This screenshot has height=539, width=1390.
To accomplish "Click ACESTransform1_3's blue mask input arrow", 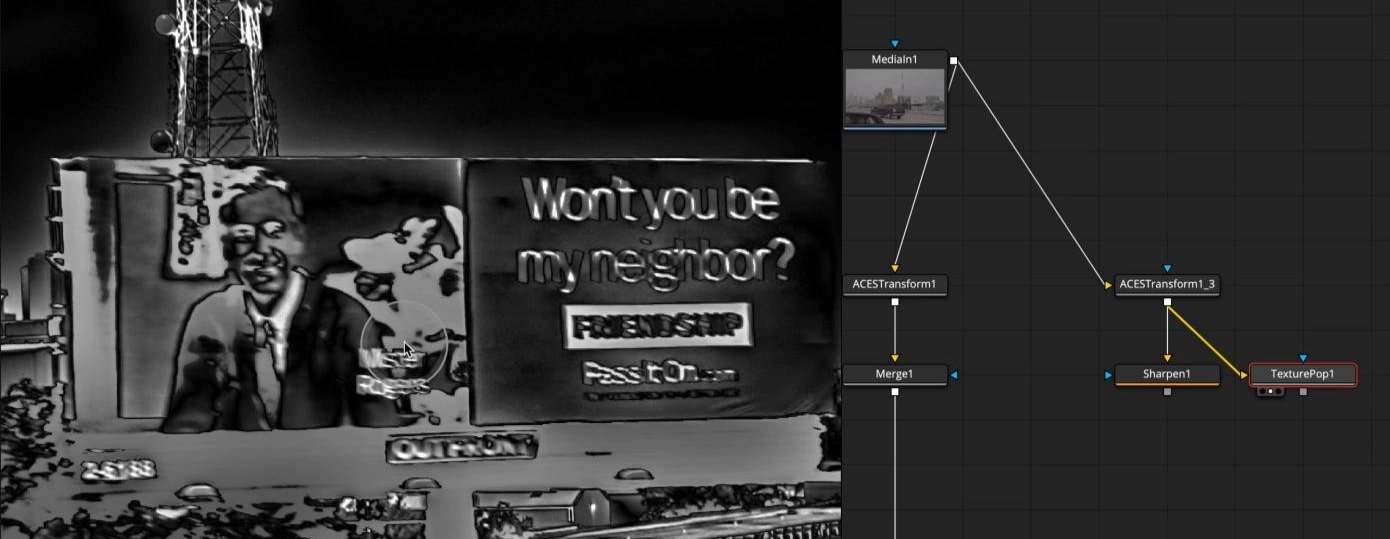I will pos(1167,268).
